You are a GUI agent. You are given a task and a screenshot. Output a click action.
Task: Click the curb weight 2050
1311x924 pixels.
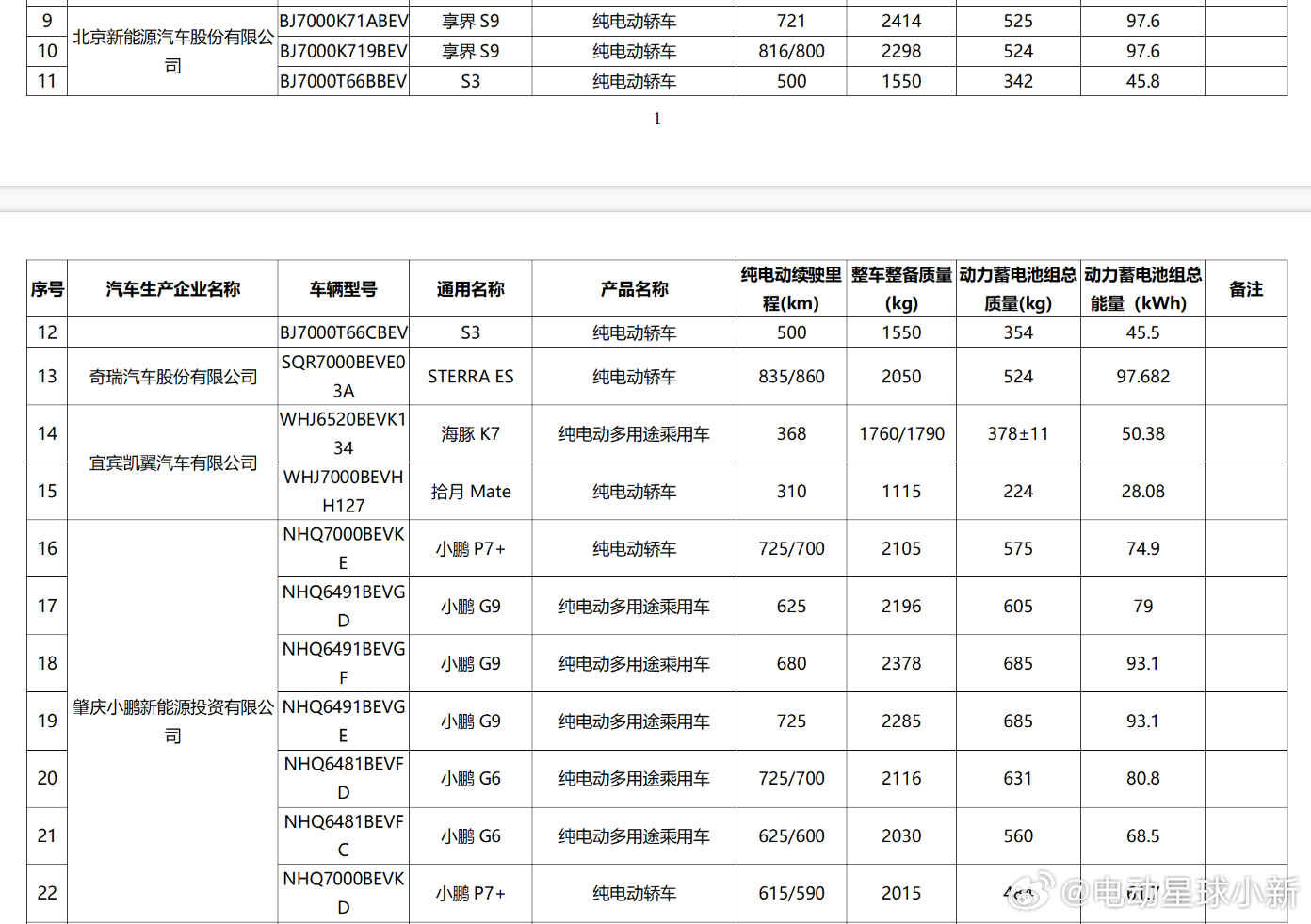[x=901, y=377]
